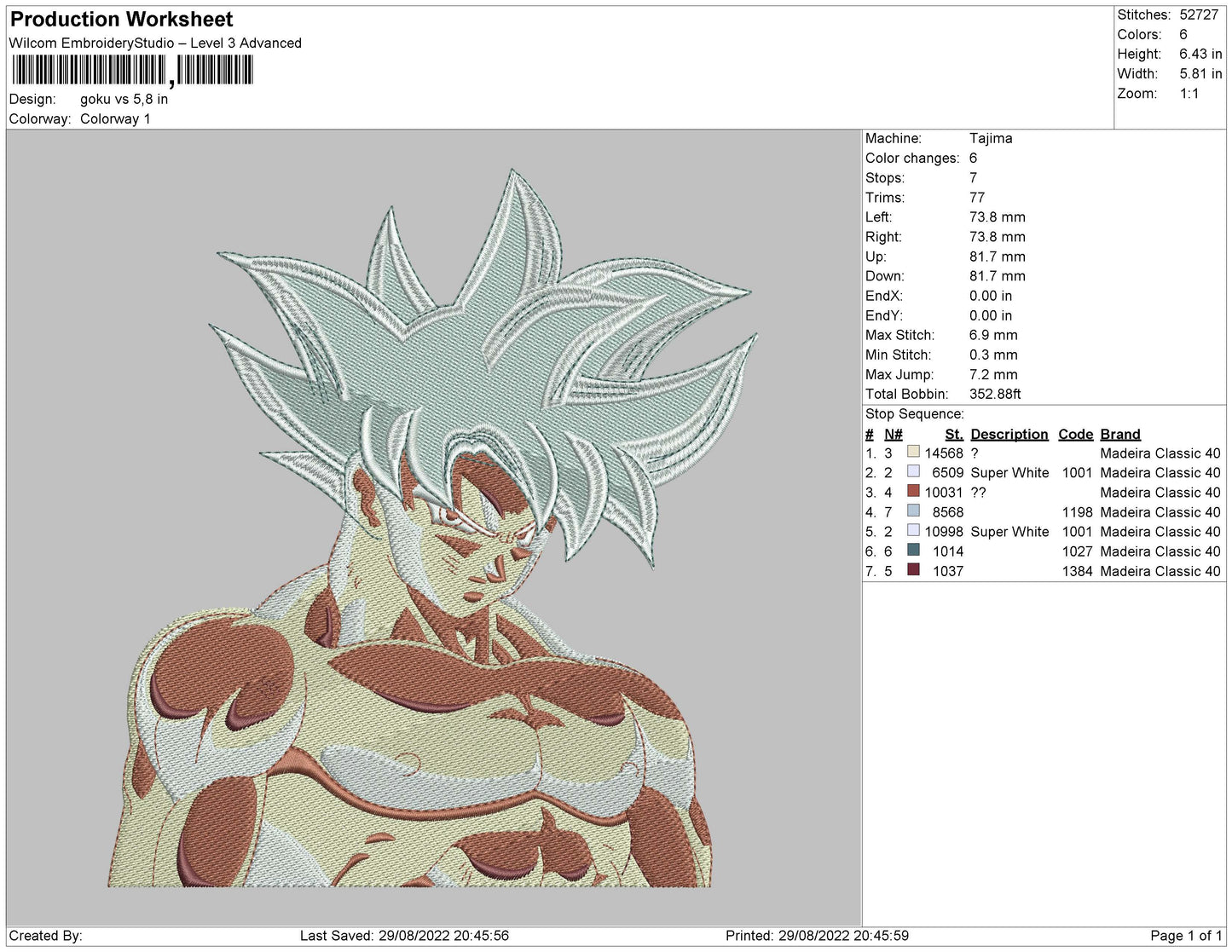This screenshot has height=952, width=1232.
Task: Click stitch count 10031 in stop 3
Action: point(944,493)
